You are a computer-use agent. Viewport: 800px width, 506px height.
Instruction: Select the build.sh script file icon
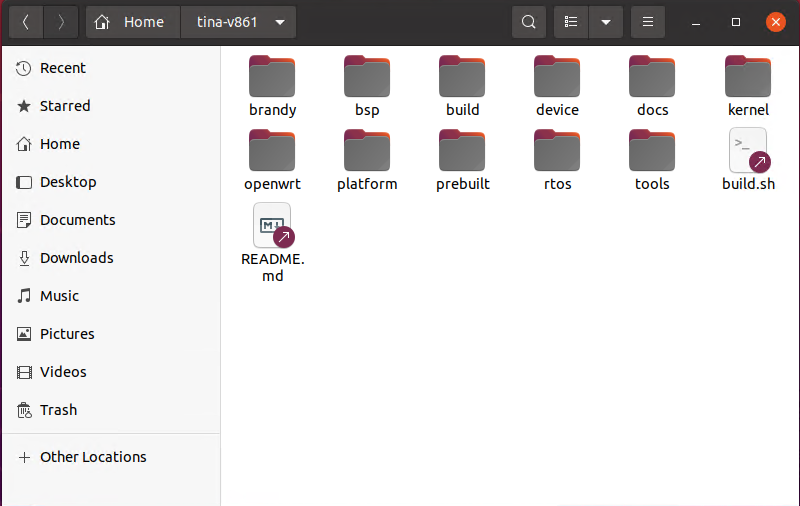tap(748, 151)
